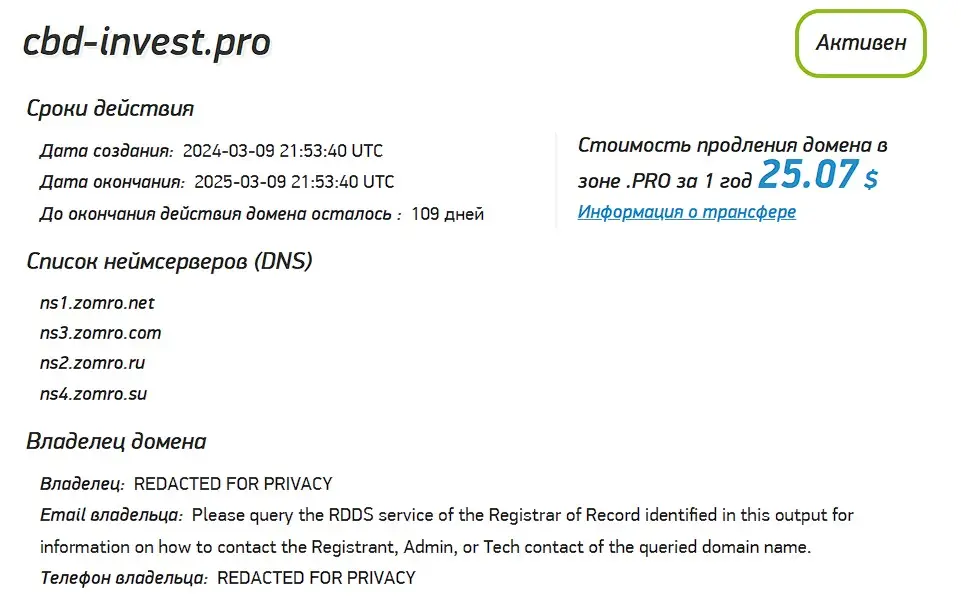961x611 pixels.
Task: Click the "Список неймсерверов (DNS)" heading
Action: pos(169,262)
